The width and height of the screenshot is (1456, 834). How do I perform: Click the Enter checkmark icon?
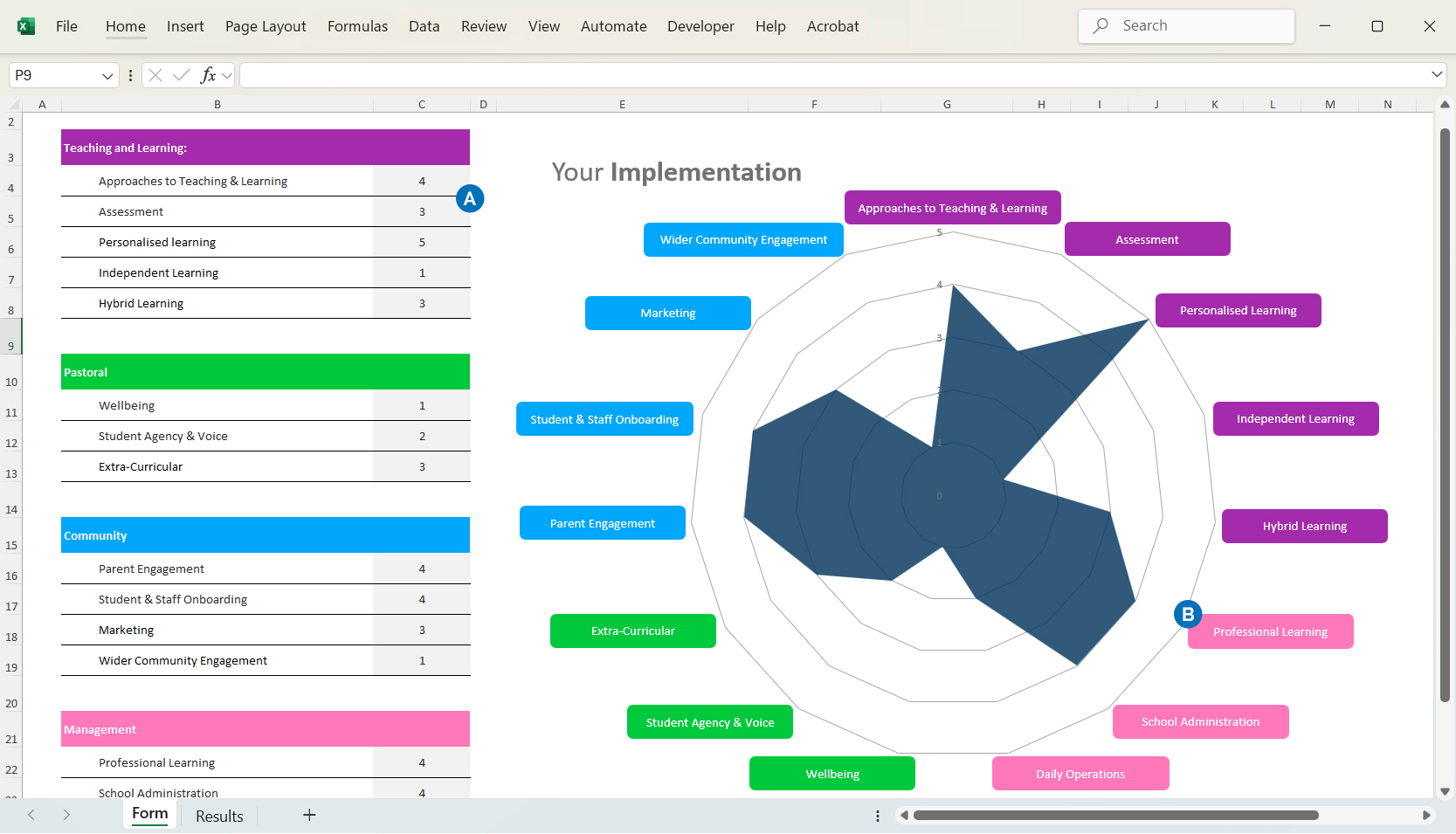[182, 75]
